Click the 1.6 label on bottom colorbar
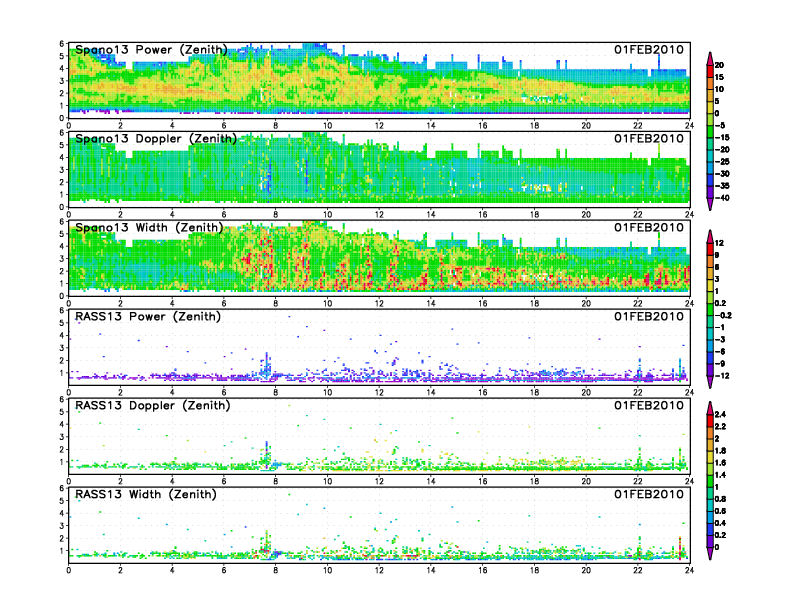Viewport: 792px width, 612px height. click(720, 463)
